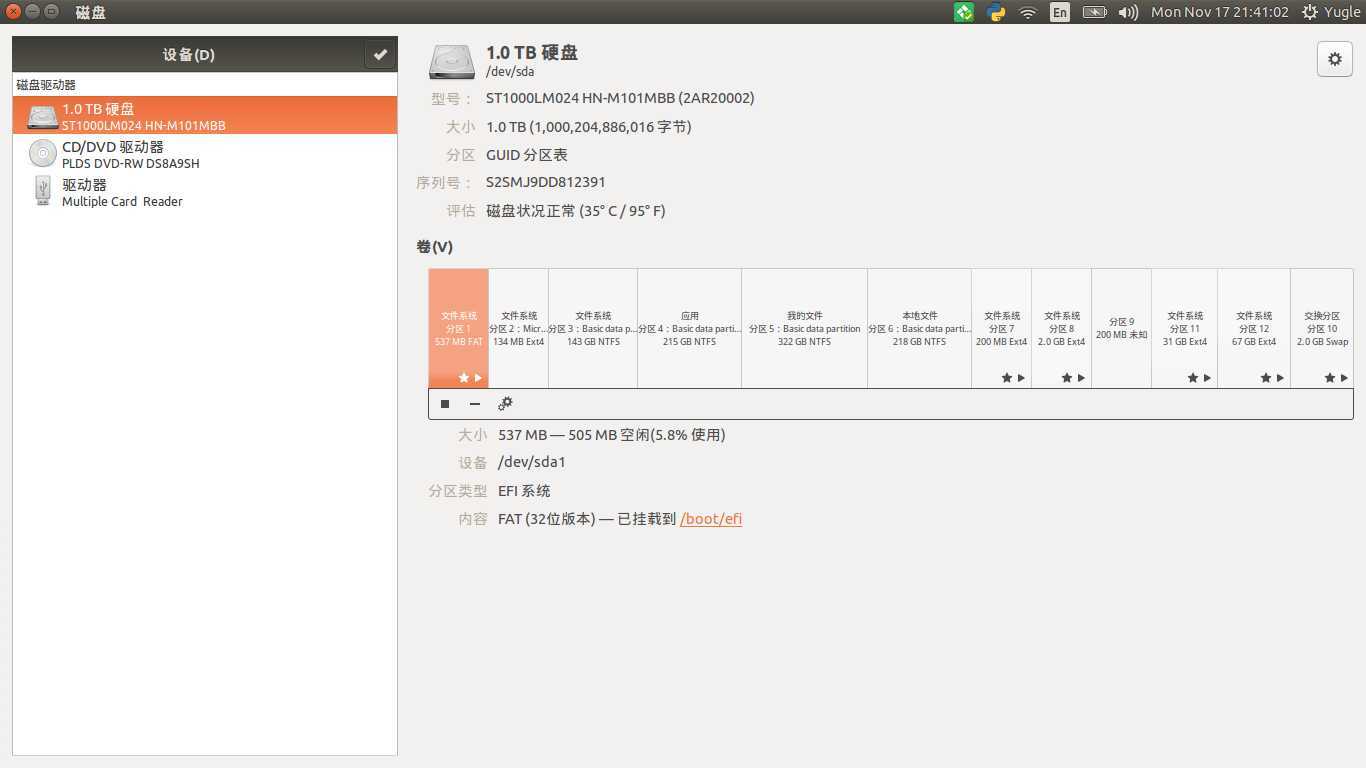Select the Multiple Card Reader device

point(205,192)
